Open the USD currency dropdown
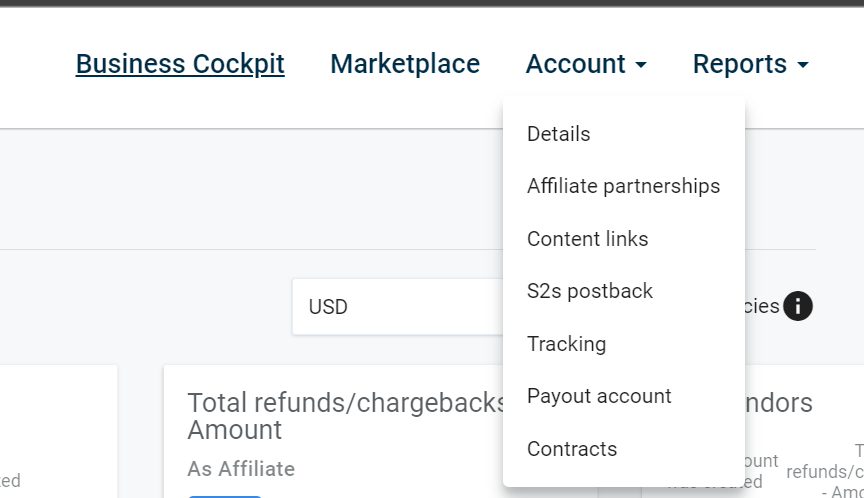The height and width of the screenshot is (498, 864). click(400, 307)
